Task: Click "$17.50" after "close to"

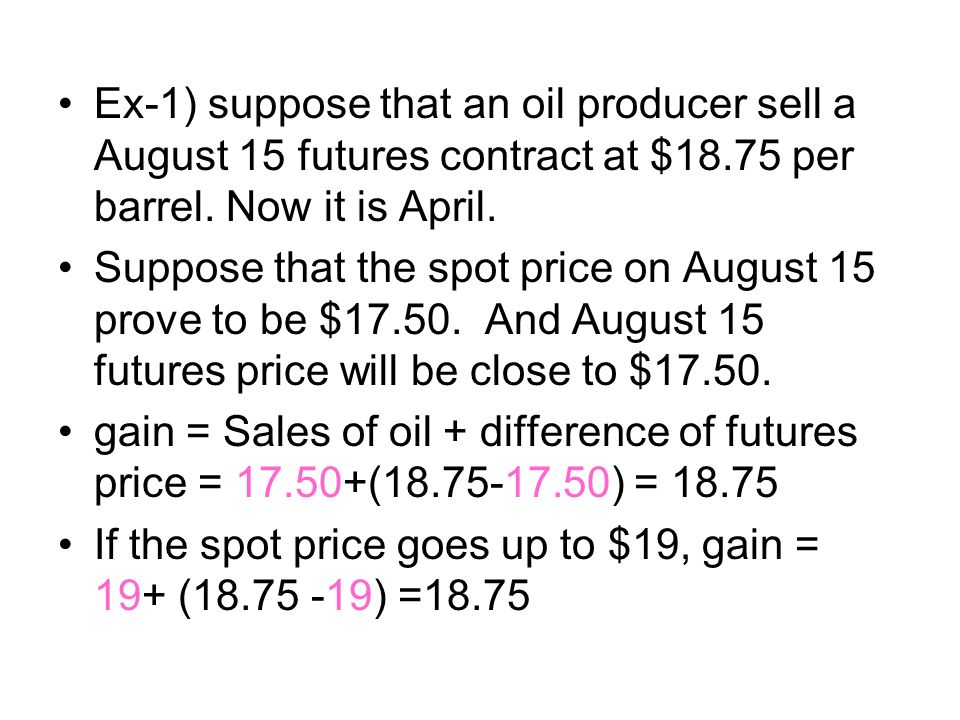Action: 694,370
